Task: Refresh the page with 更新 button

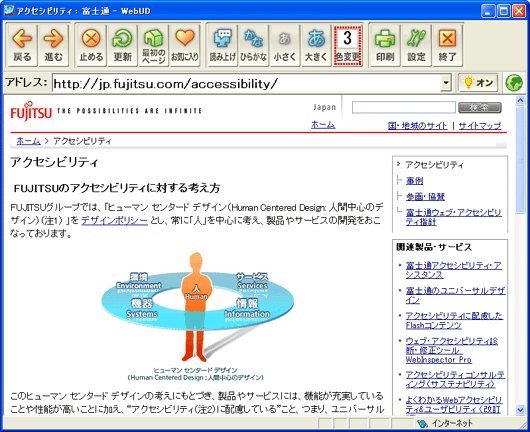Action: click(x=122, y=45)
